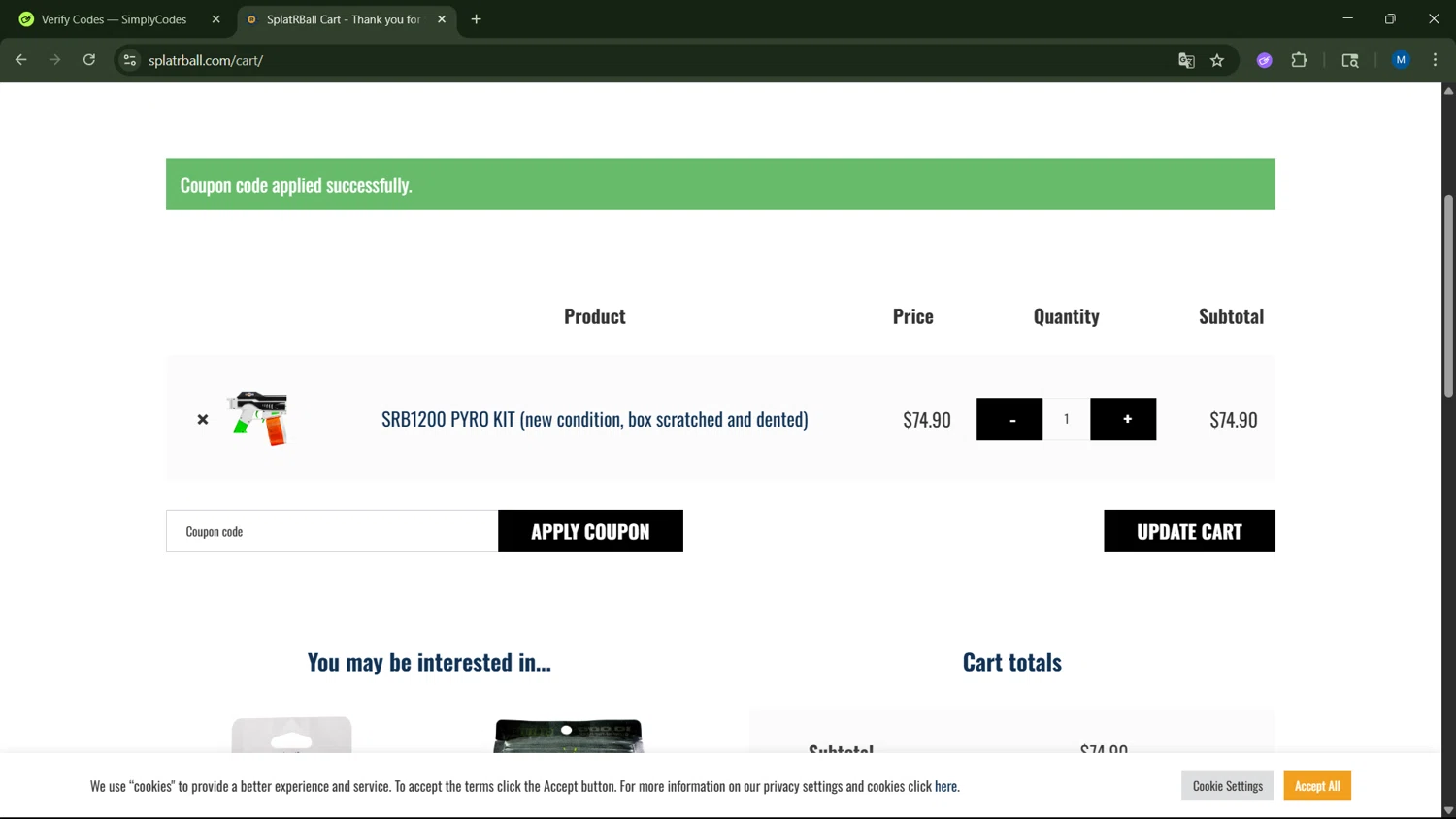Increase quantity with the plus button
This screenshot has width=1456, height=819.
[x=1123, y=419]
